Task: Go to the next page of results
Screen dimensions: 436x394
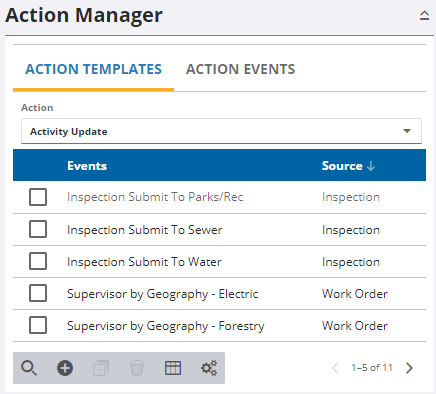Action: click(x=409, y=368)
